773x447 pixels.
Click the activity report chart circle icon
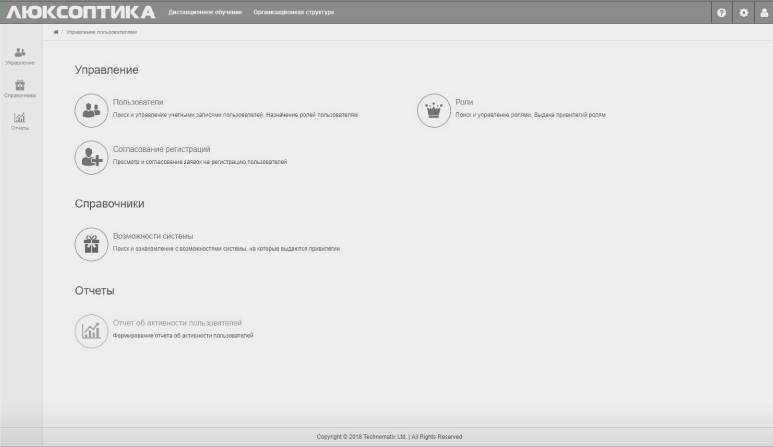[x=91, y=331]
